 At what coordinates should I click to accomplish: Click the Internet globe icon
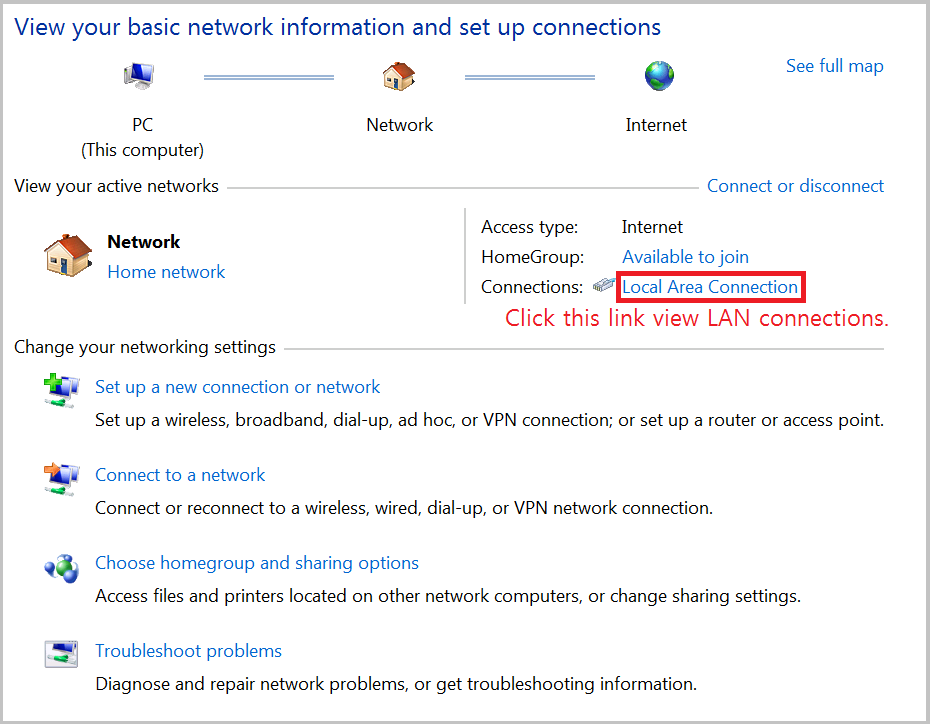click(659, 76)
